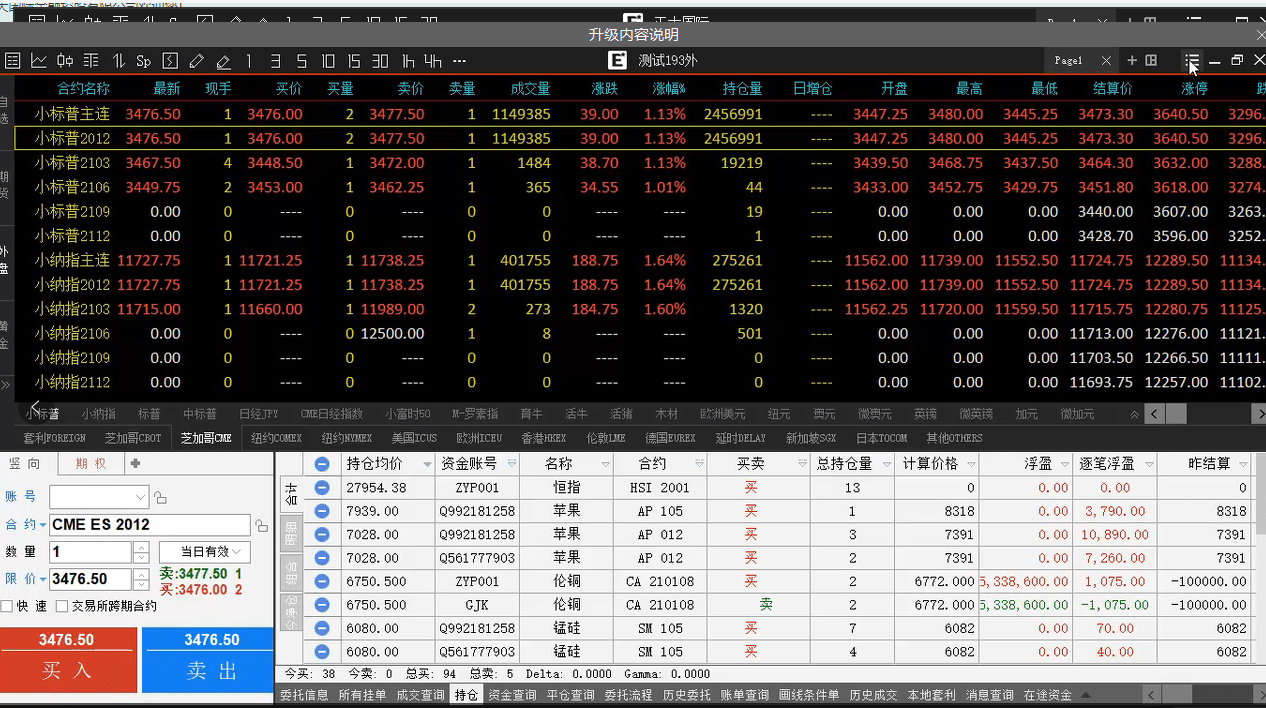Select the pencil drawing tool

click(197, 61)
